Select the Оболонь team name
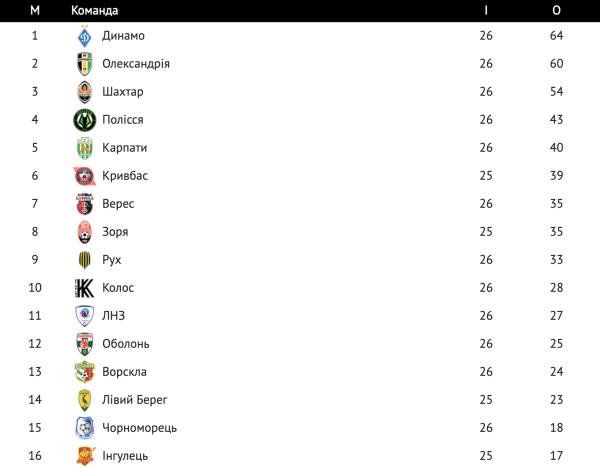 (126, 344)
